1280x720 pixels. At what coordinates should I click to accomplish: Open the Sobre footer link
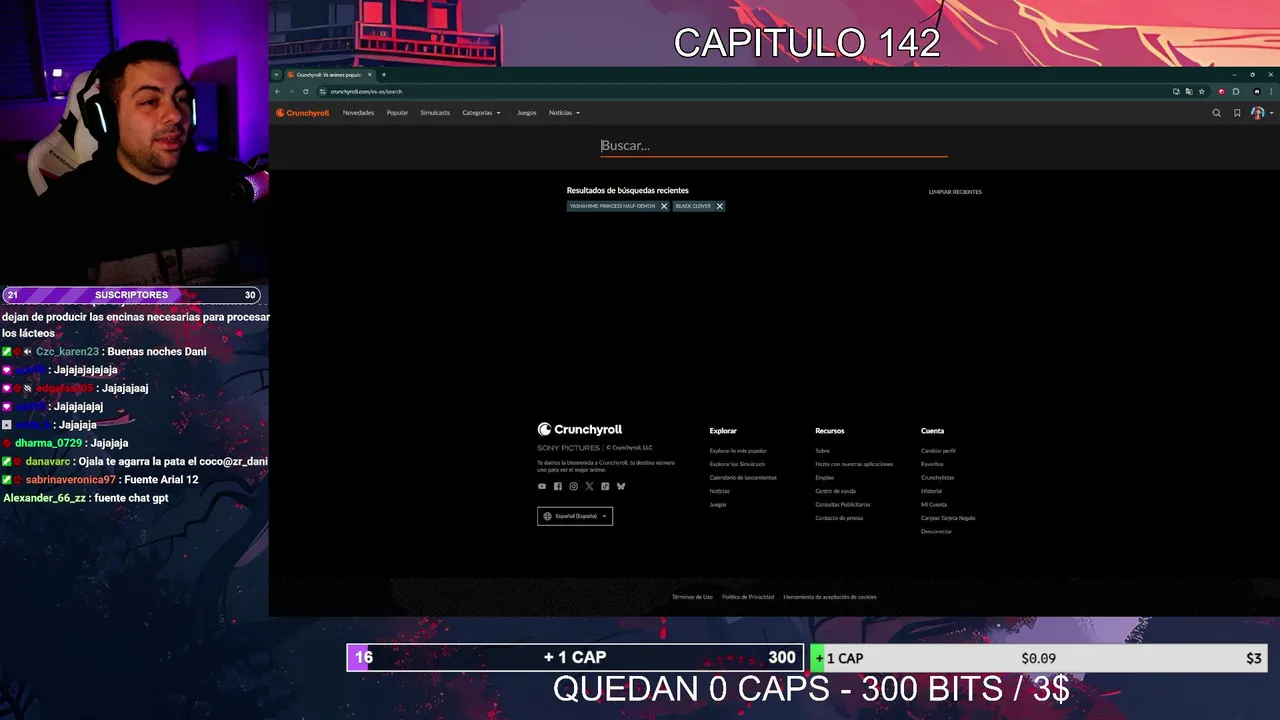pyautogui.click(x=822, y=451)
